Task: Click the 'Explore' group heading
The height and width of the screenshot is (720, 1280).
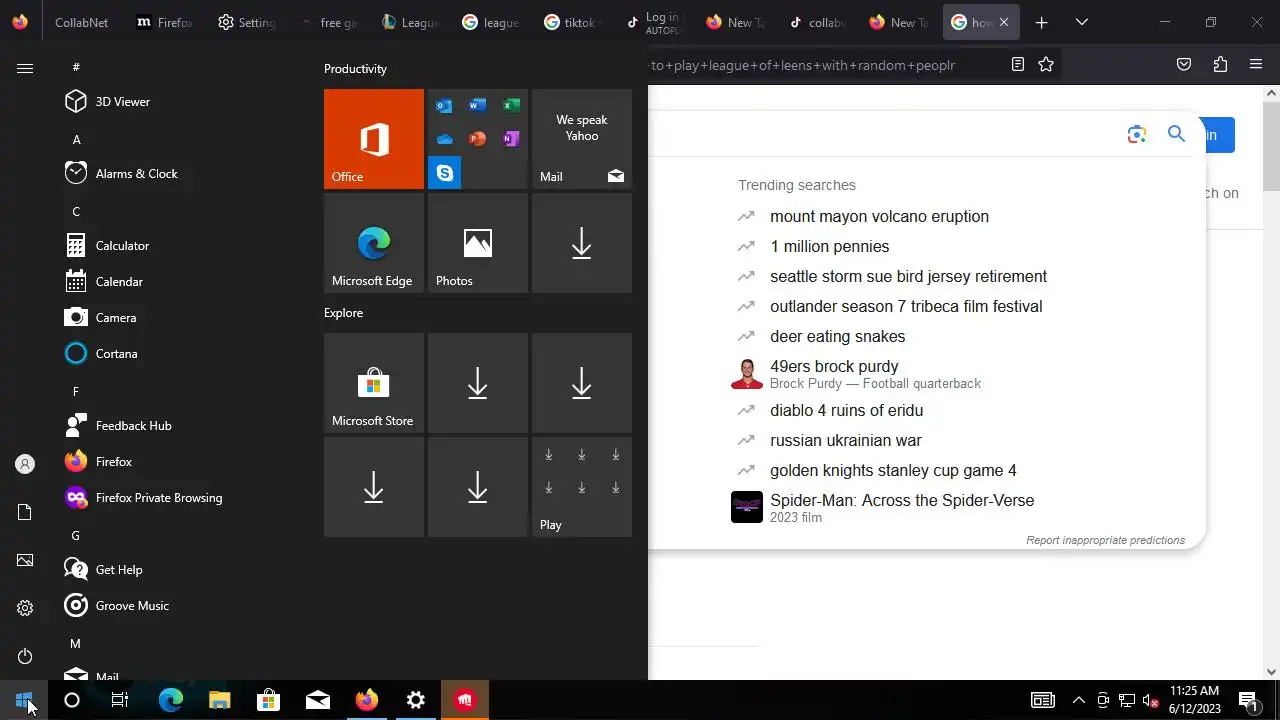Action: click(x=343, y=313)
